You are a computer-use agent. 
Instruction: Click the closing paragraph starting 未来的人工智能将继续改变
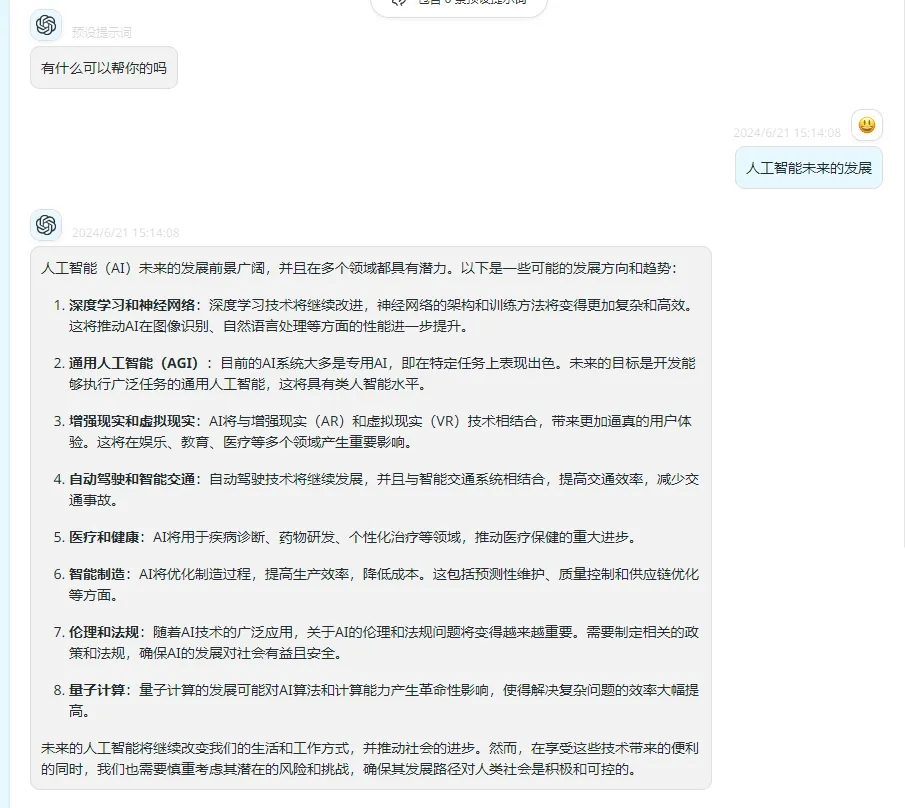pyautogui.click(x=370, y=758)
